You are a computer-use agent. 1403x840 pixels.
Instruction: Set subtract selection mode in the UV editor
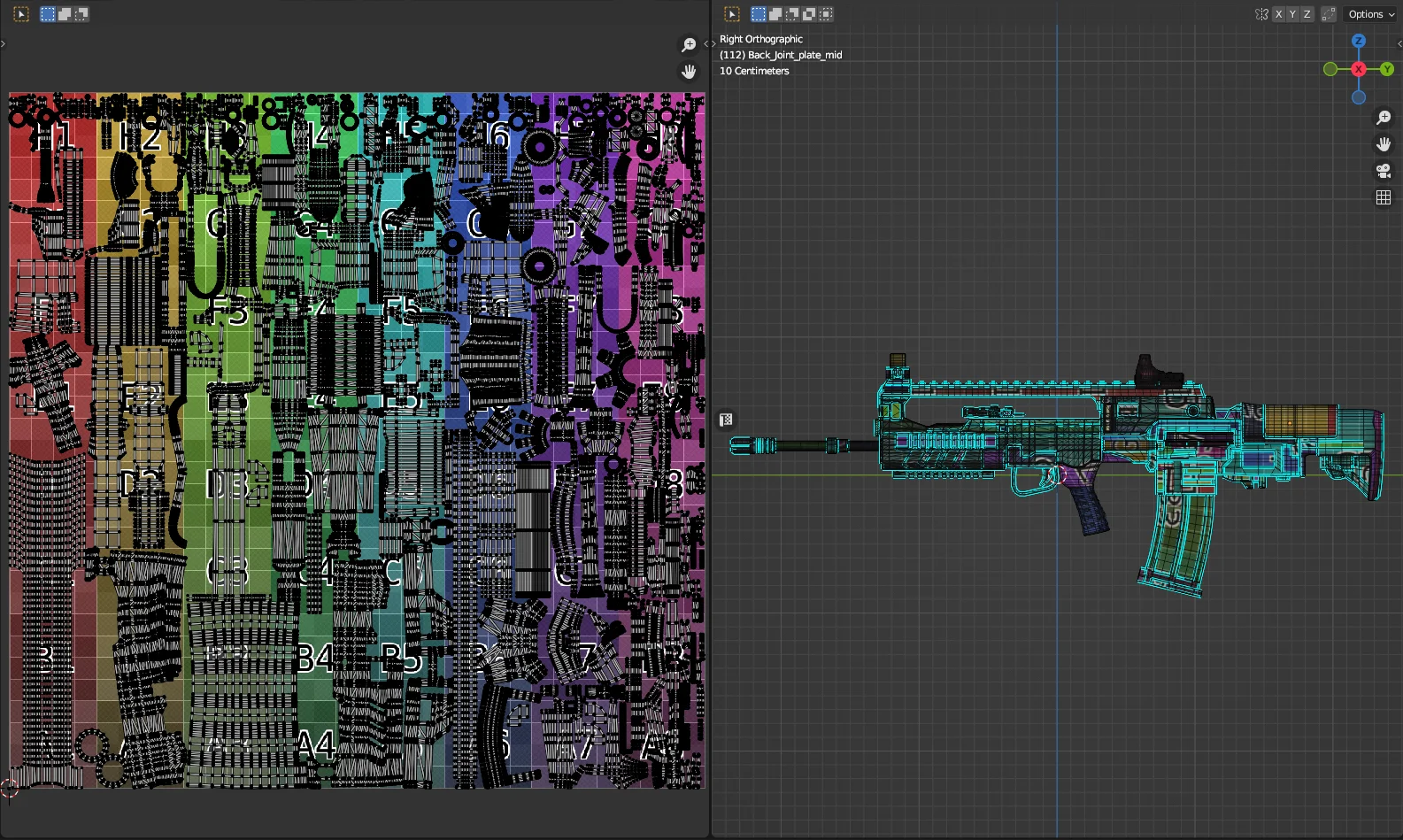pyautogui.click(x=81, y=14)
